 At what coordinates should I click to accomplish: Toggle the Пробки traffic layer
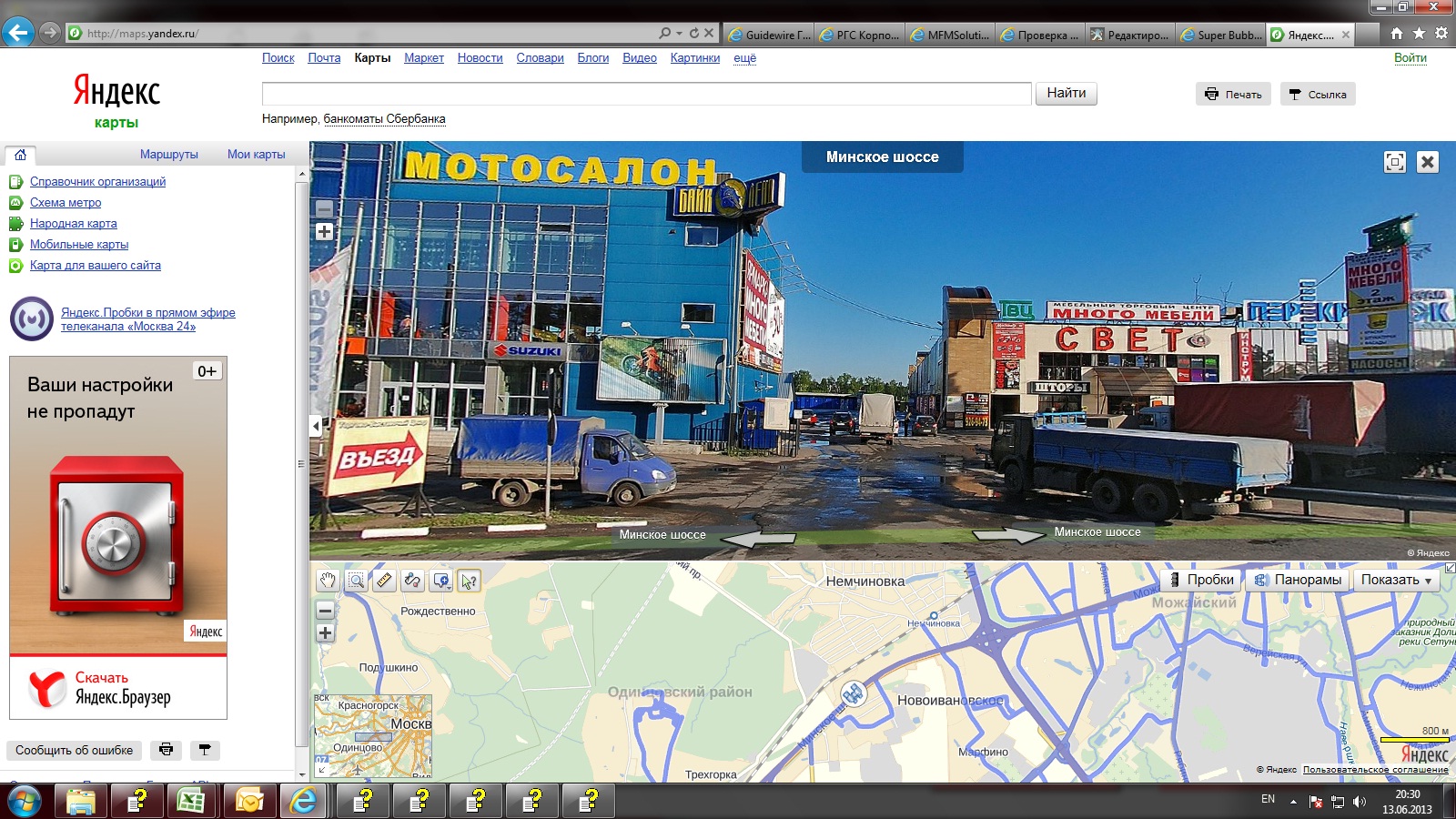pos(1201,580)
